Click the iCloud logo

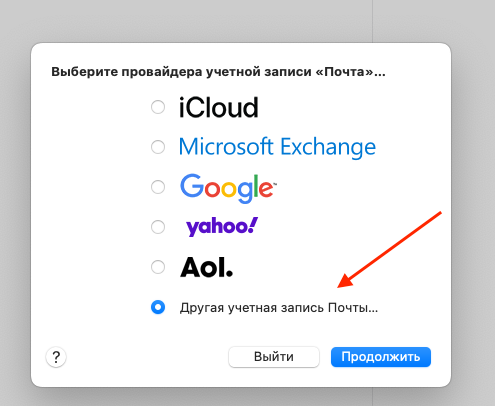click(218, 108)
